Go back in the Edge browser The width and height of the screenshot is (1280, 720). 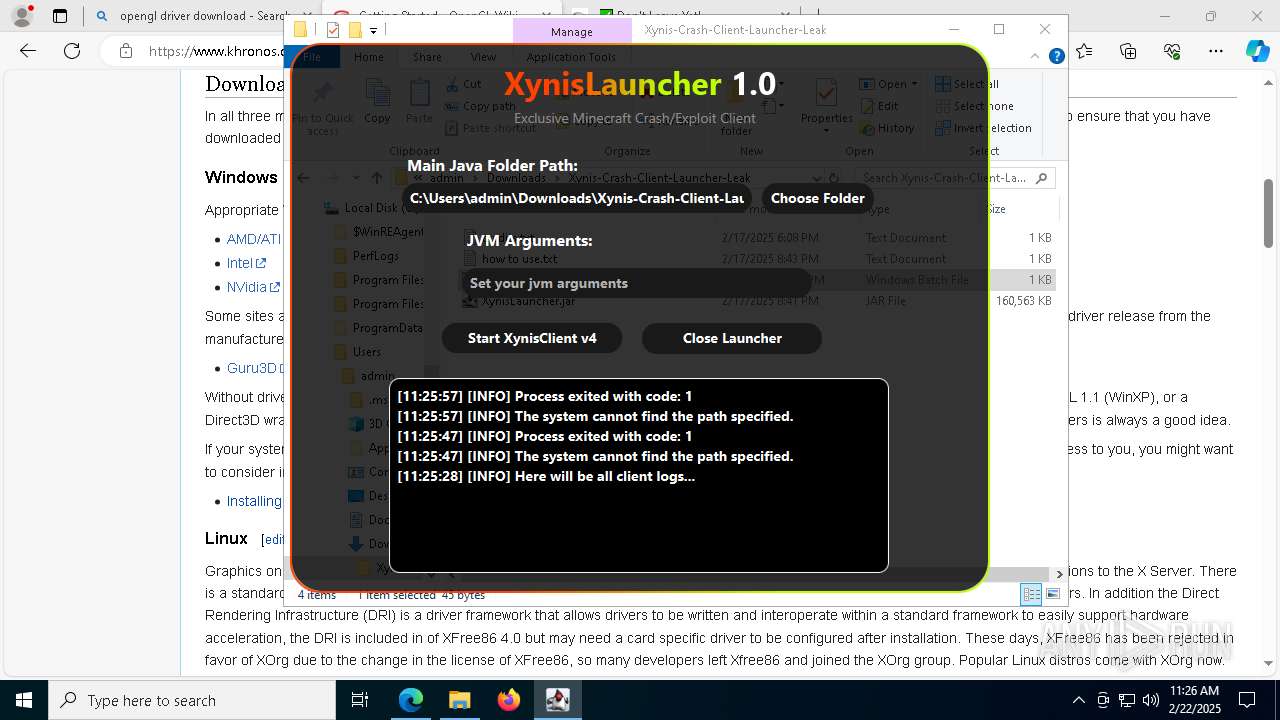click(x=28, y=51)
